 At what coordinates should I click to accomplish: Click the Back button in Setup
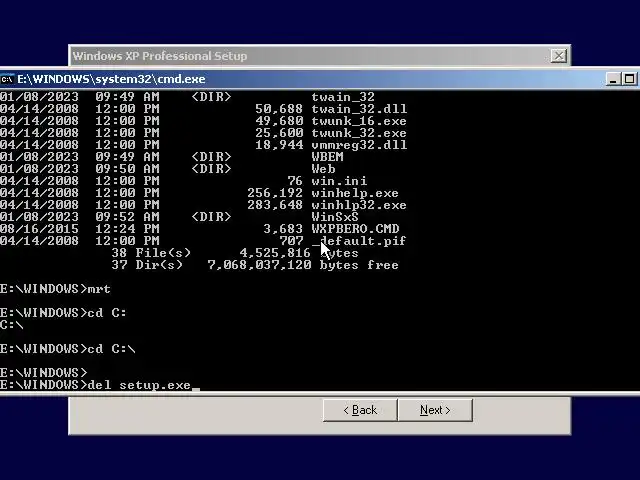coord(360,410)
